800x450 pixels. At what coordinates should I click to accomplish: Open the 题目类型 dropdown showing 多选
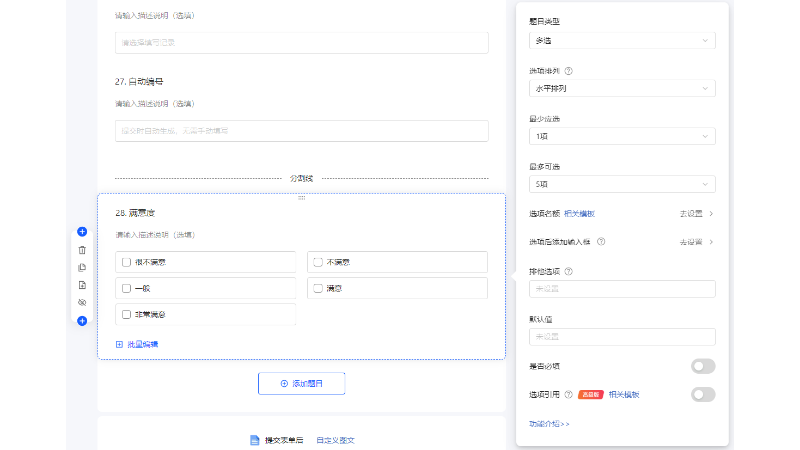[x=622, y=40]
